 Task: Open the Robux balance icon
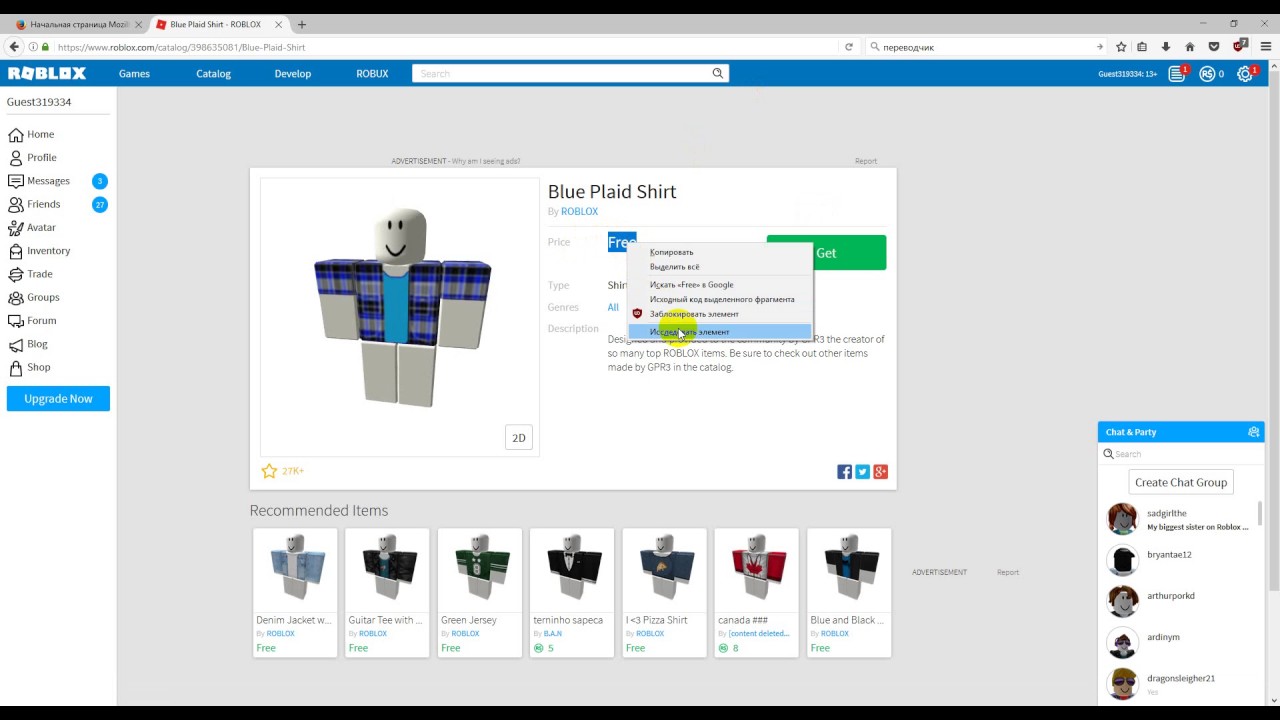[x=1207, y=74]
